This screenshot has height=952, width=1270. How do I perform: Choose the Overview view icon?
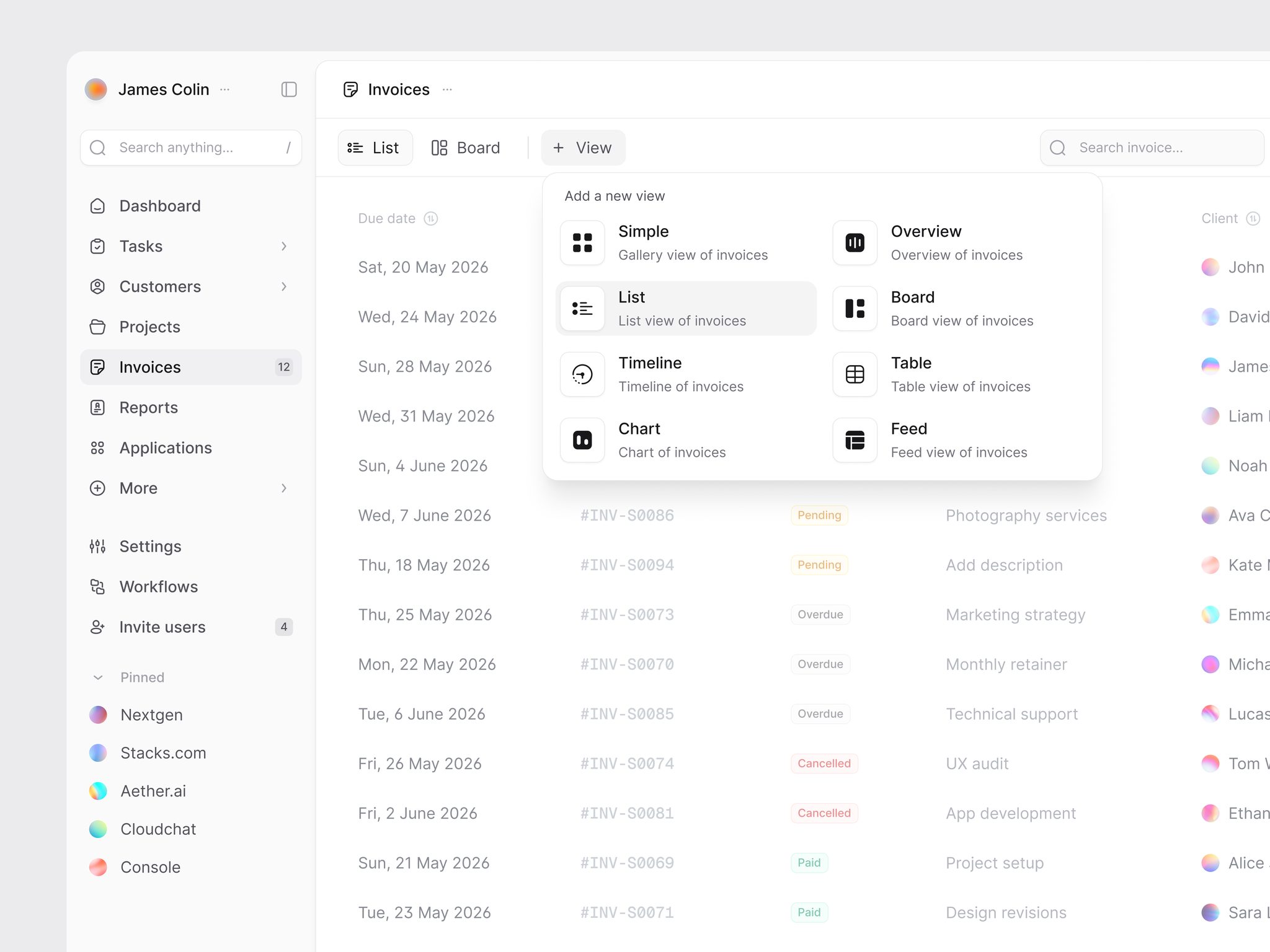(855, 243)
